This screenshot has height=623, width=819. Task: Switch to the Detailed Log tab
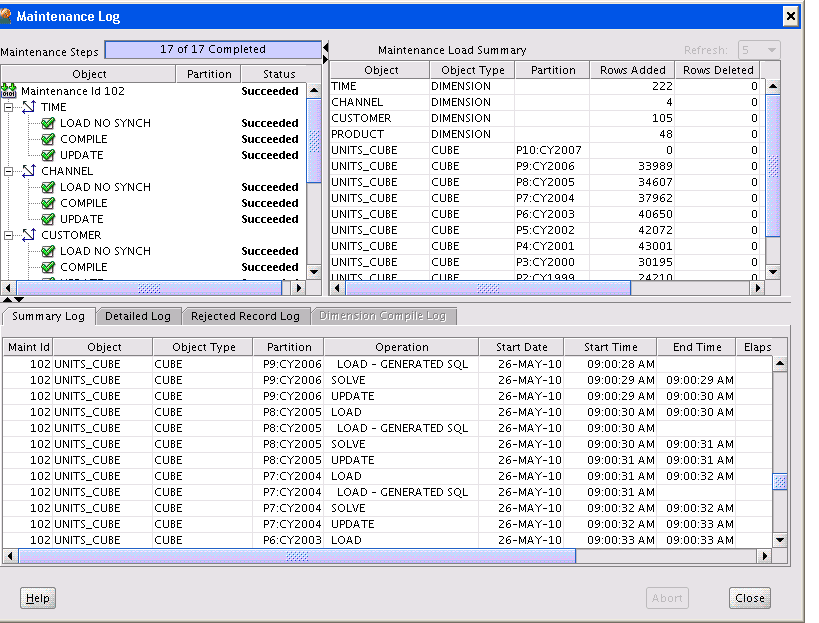click(x=139, y=316)
